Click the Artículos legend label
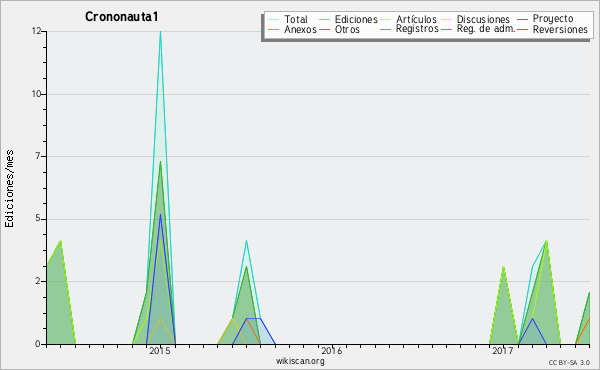This screenshot has width=600, height=370. (416, 19)
